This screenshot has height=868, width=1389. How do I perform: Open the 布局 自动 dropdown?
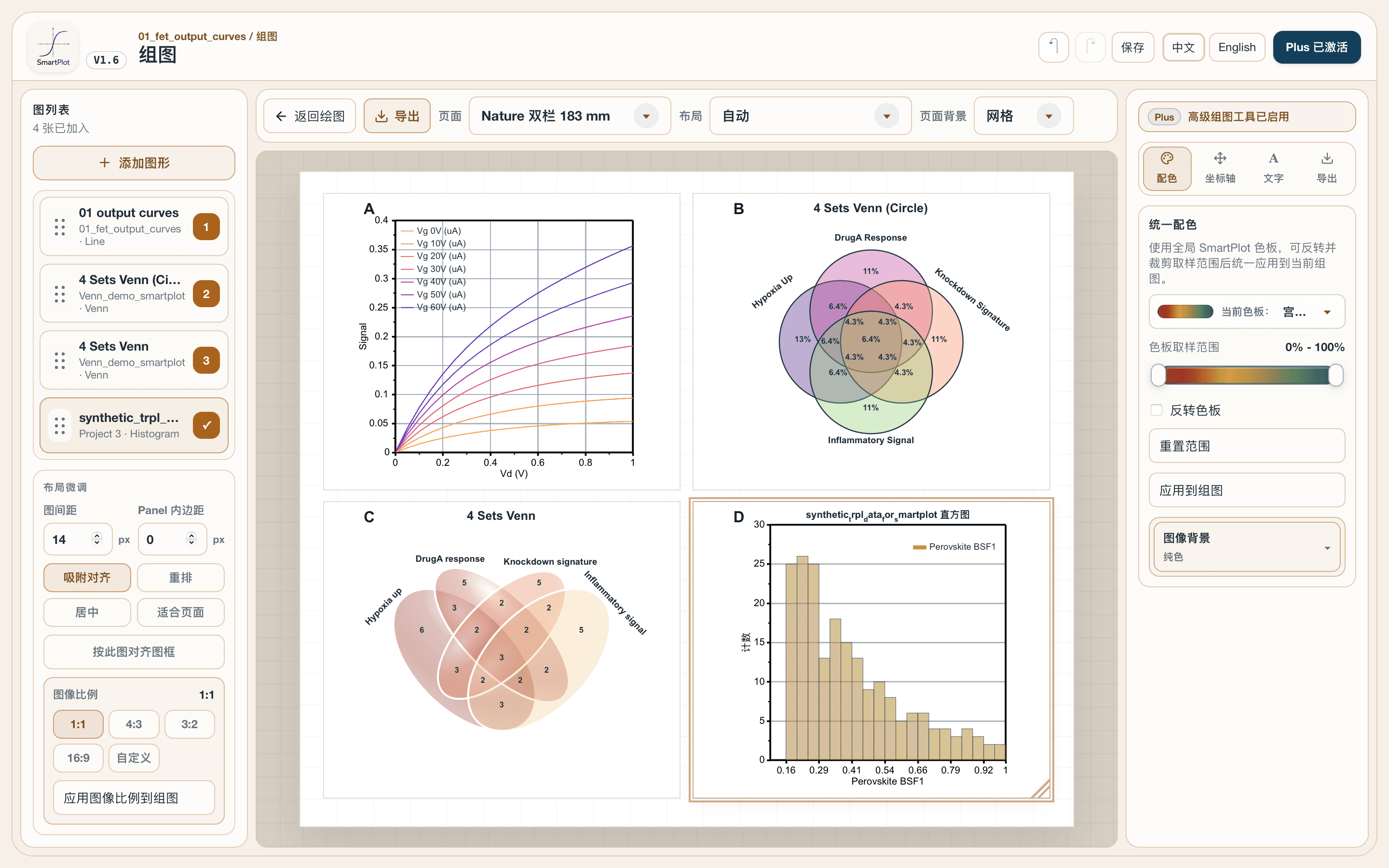pos(810,116)
